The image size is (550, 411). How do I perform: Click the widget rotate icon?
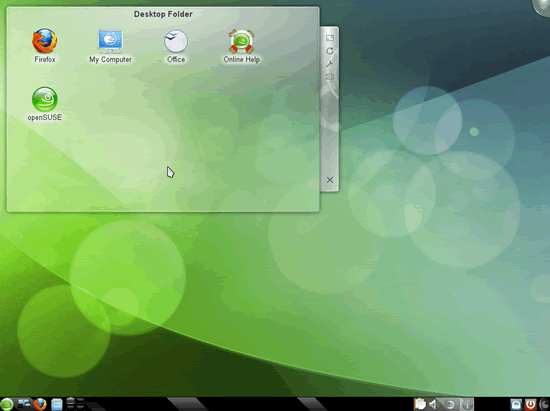coord(330,51)
